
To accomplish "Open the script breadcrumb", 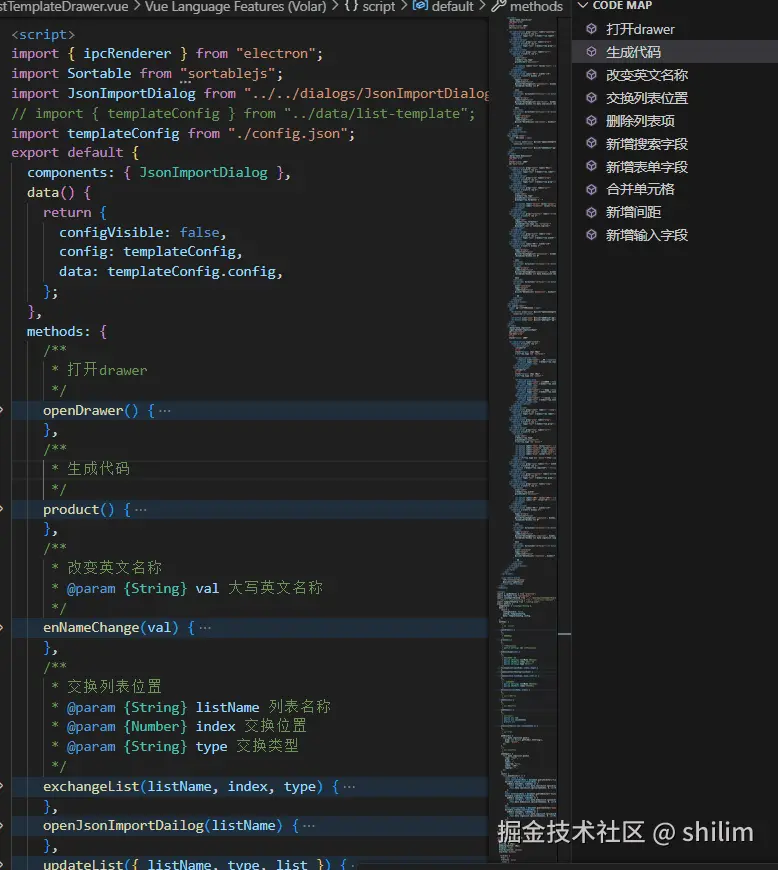I will pos(378,7).
